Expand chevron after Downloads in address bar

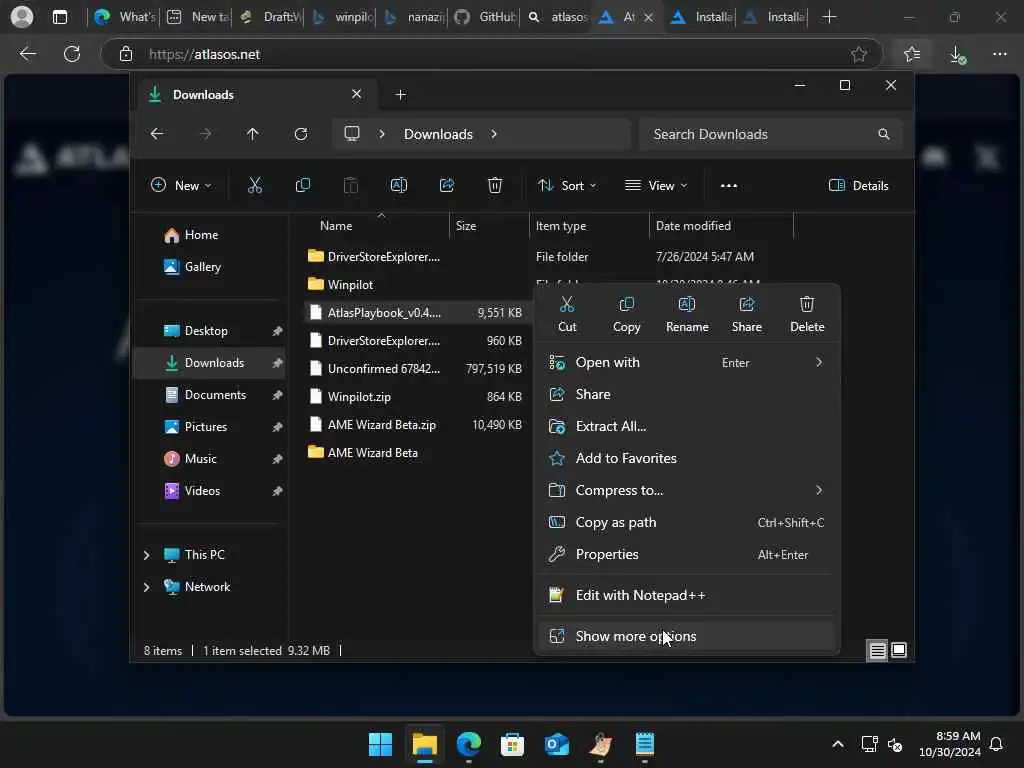[494, 134]
